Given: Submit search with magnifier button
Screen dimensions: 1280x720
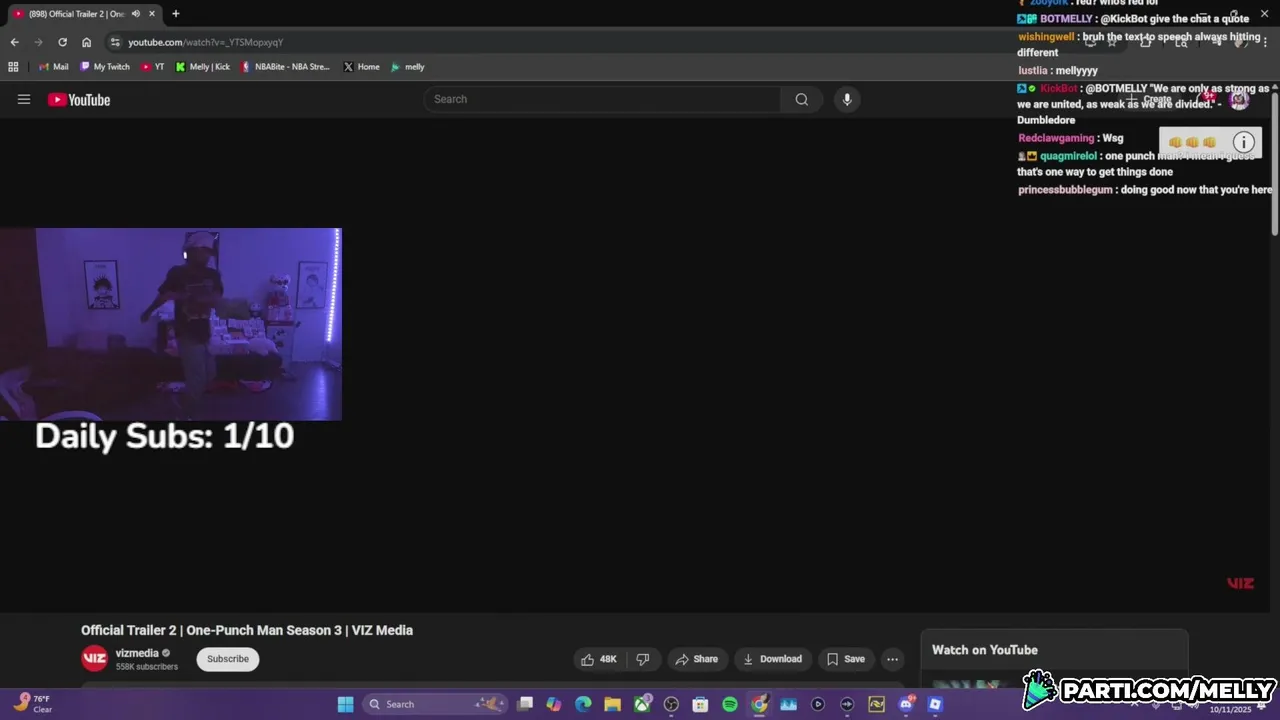Looking at the screenshot, I should [802, 99].
